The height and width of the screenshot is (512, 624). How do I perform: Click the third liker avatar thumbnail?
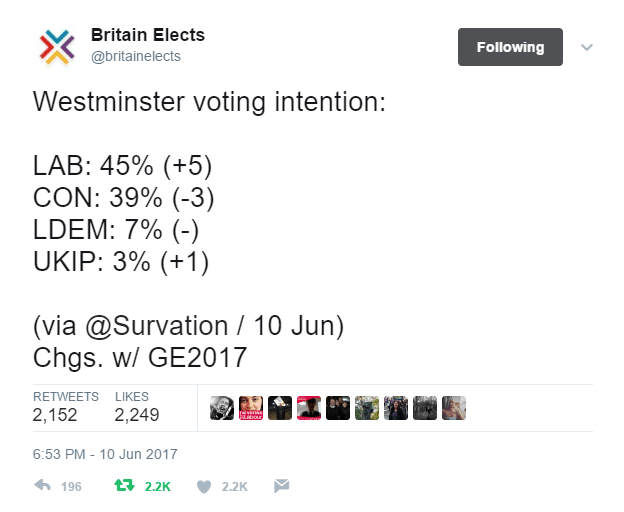point(280,408)
